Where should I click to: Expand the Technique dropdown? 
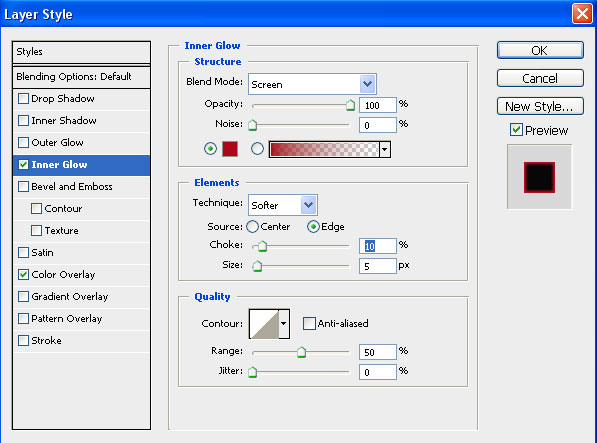(283, 205)
